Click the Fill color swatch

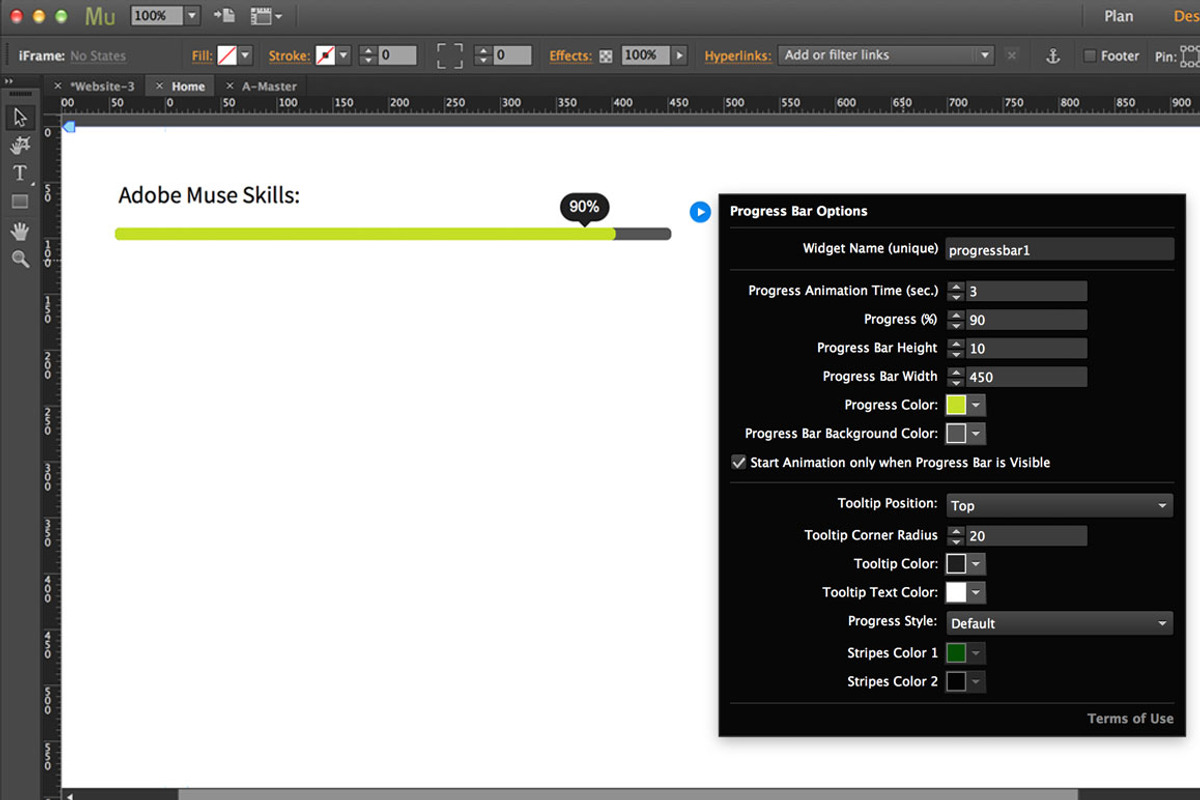pos(227,56)
